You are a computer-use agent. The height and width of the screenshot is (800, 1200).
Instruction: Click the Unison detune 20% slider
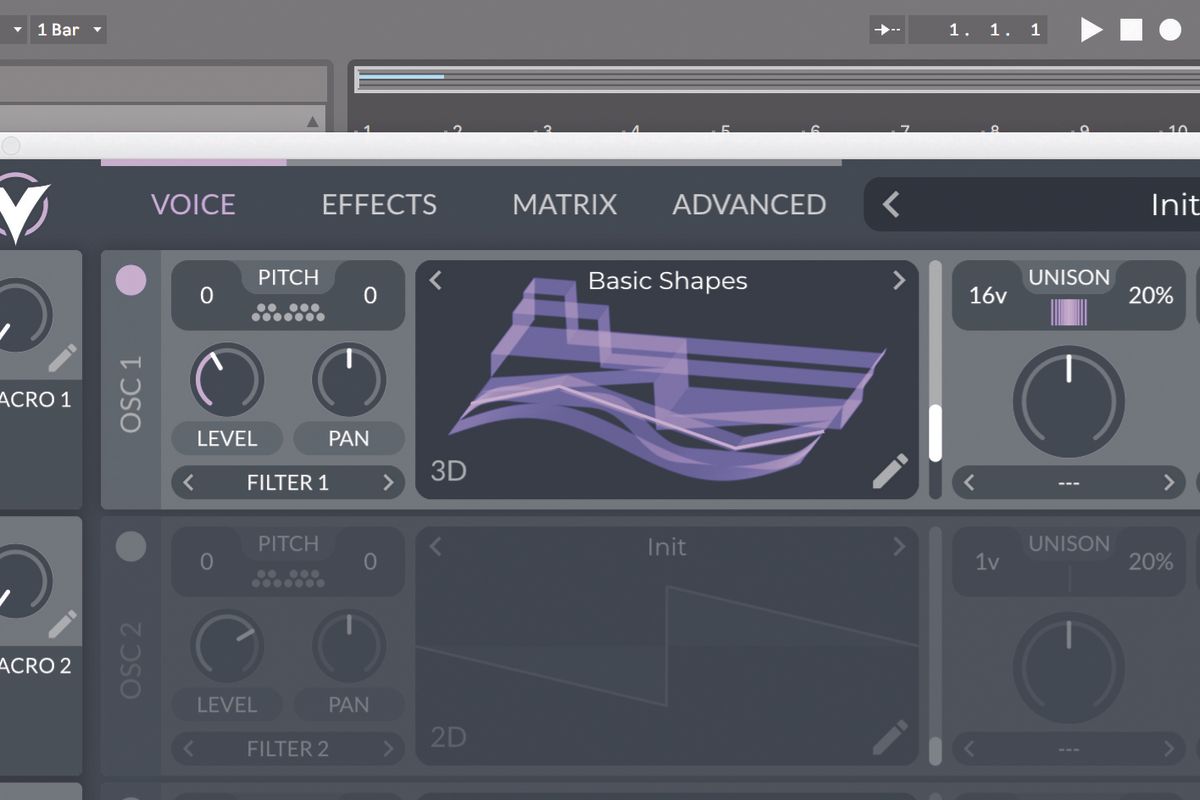tap(1151, 295)
